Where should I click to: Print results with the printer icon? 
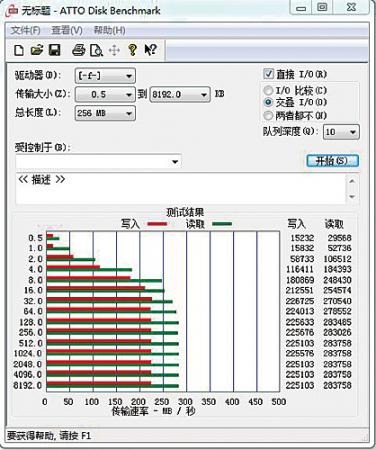(x=79, y=50)
